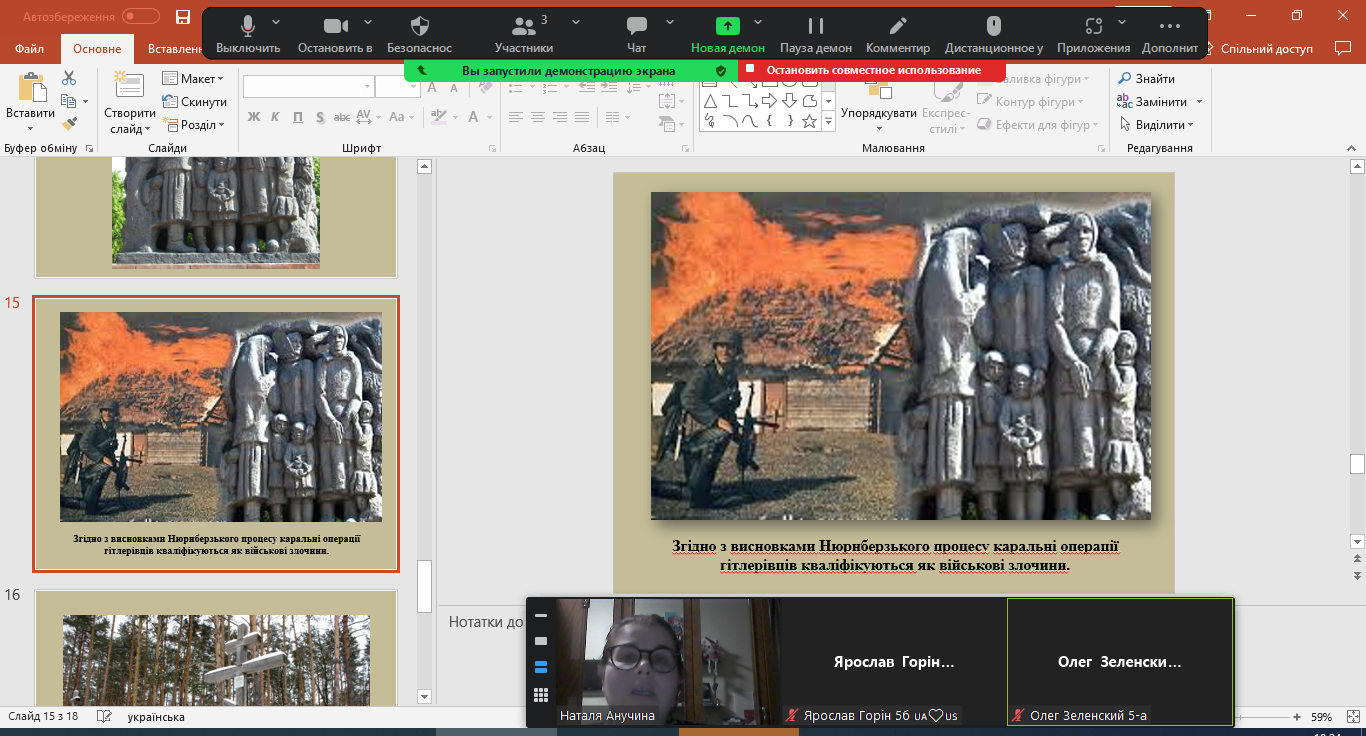Switch Zoom panel to grid view
The width and height of the screenshot is (1366, 736).
[x=541, y=695]
